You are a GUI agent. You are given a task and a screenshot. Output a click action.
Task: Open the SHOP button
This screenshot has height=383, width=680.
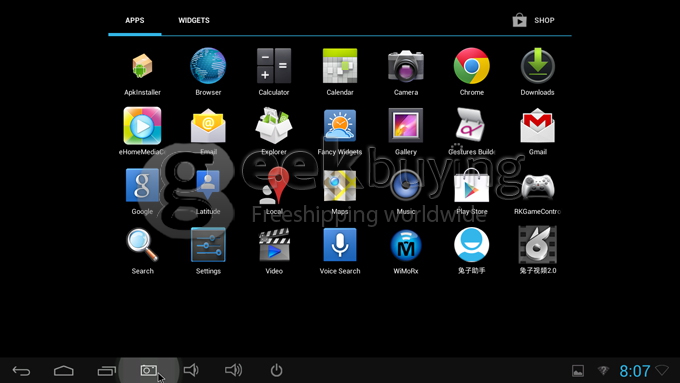coord(533,20)
